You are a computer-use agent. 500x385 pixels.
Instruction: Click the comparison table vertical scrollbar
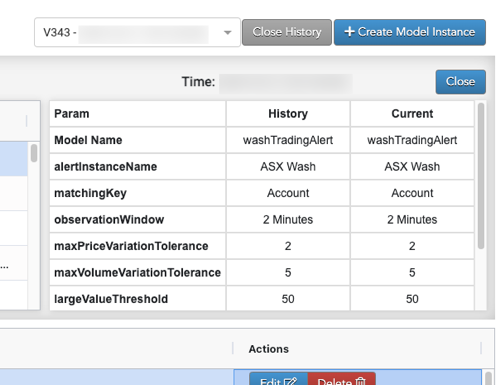point(481,176)
